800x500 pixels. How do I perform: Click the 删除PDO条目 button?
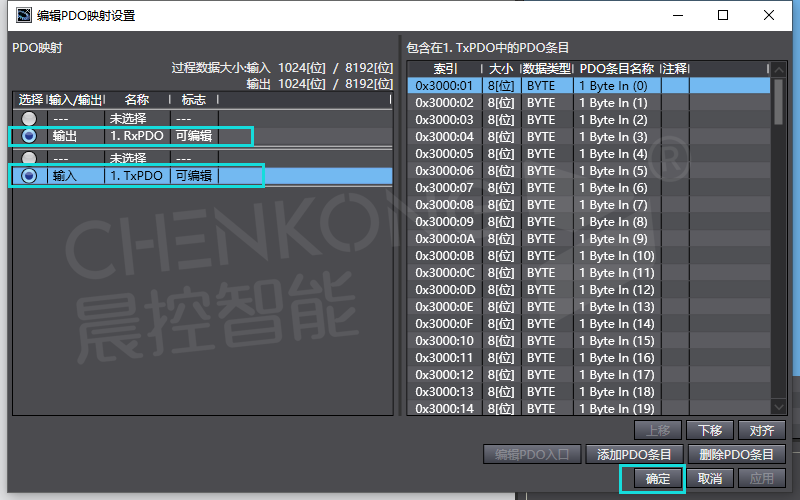click(736, 454)
